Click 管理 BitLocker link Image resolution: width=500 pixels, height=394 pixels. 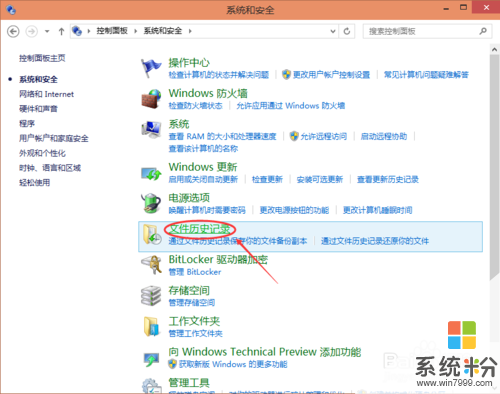[x=195, y=272]
